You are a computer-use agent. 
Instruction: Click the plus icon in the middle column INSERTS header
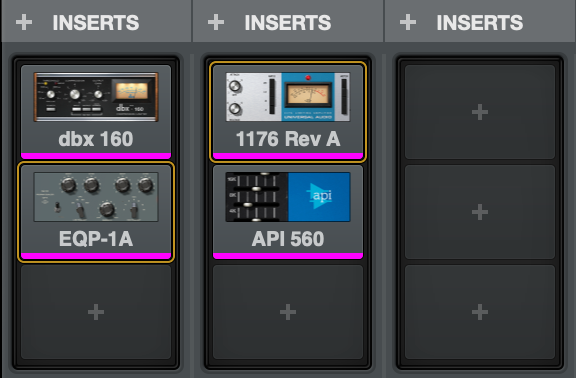click(216, 22)
